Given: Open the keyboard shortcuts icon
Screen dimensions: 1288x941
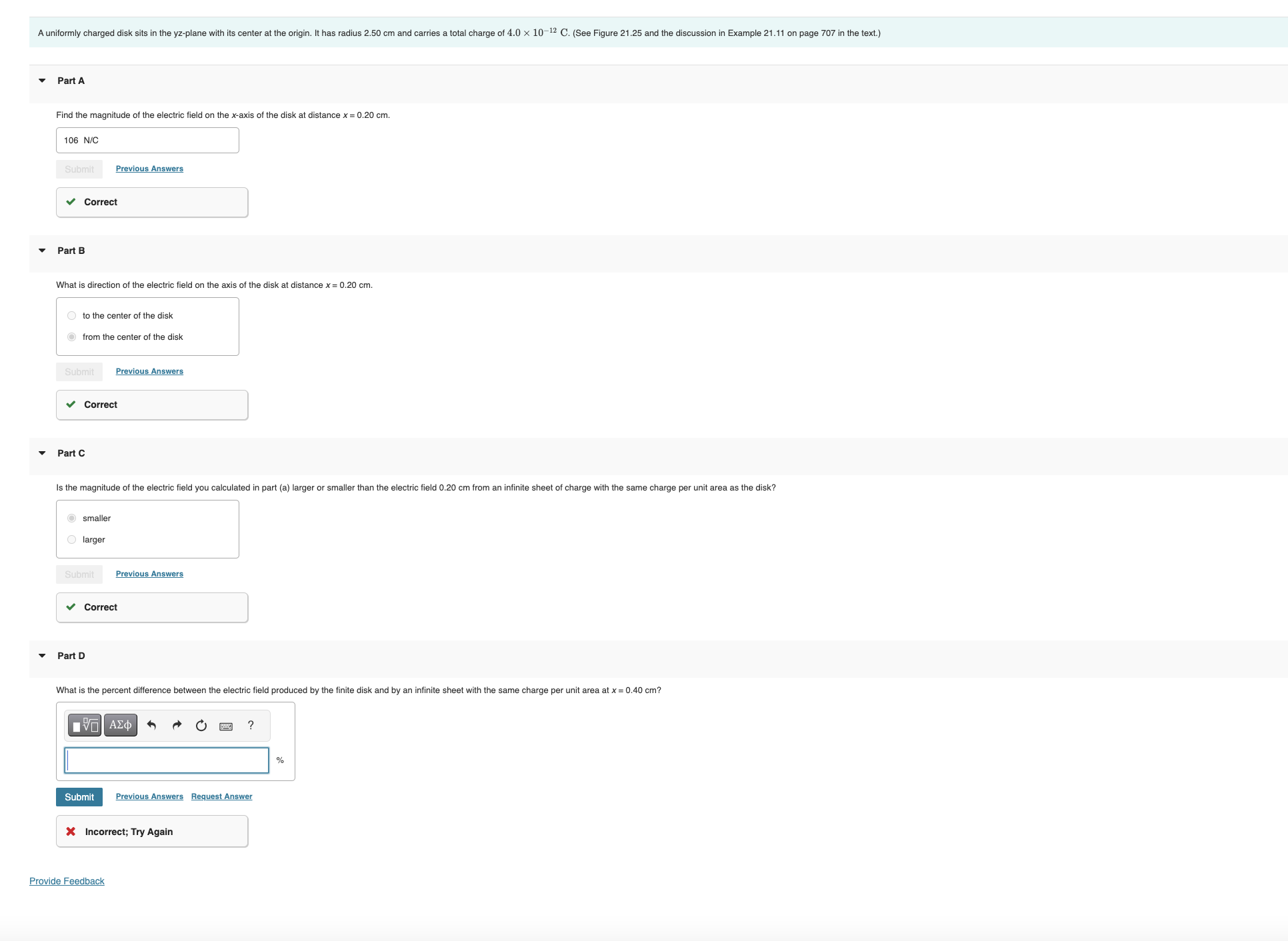Looking at the screenshot, I should [226, 726].
